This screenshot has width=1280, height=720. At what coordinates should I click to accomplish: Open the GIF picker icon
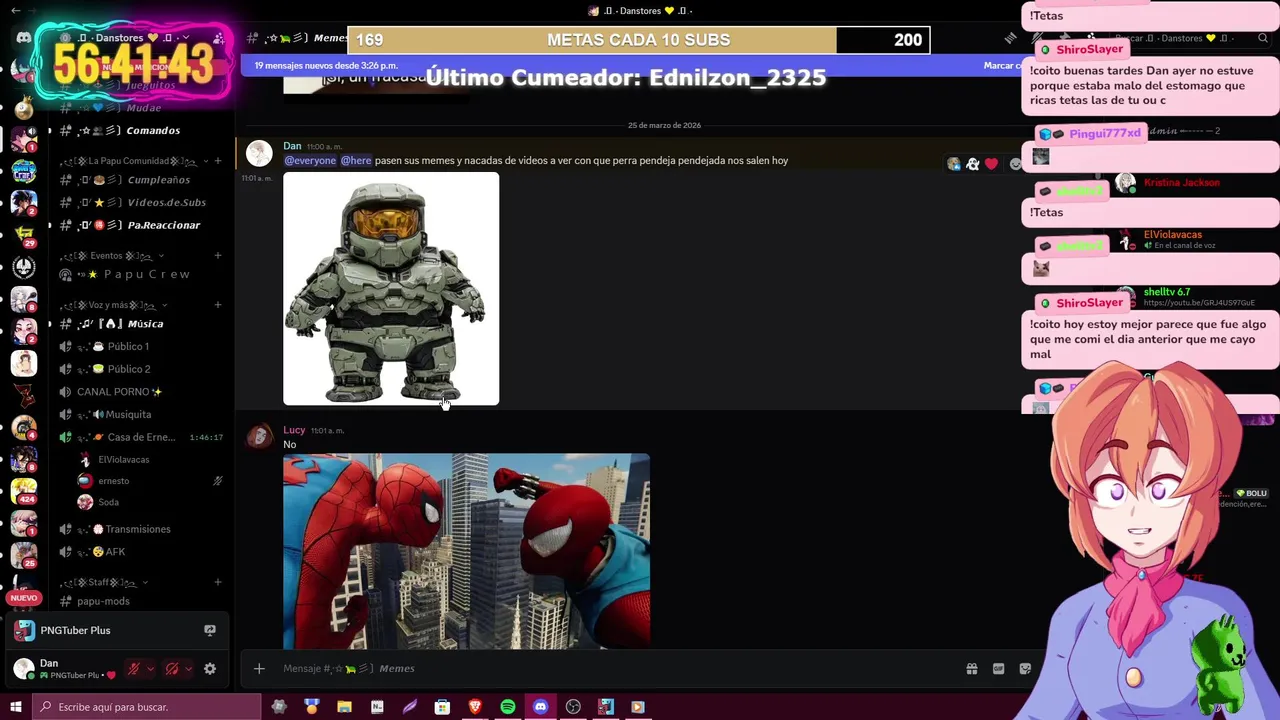998,669
